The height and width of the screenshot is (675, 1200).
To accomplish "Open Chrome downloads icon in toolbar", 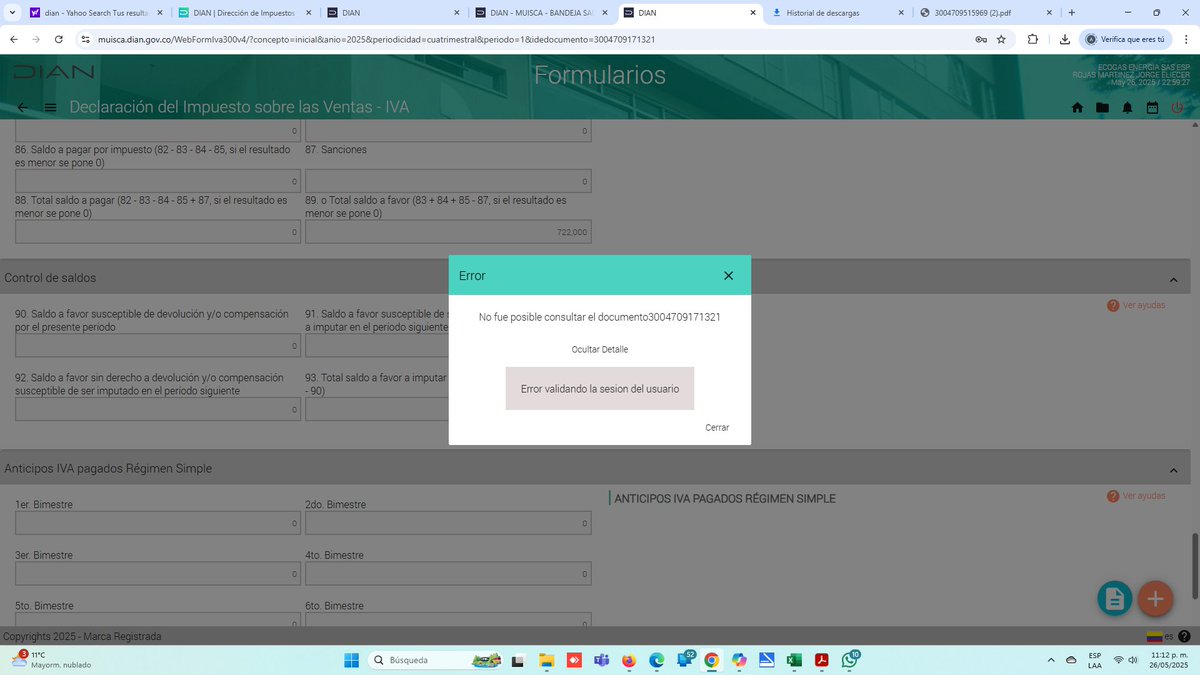I will coord(1065,39).
